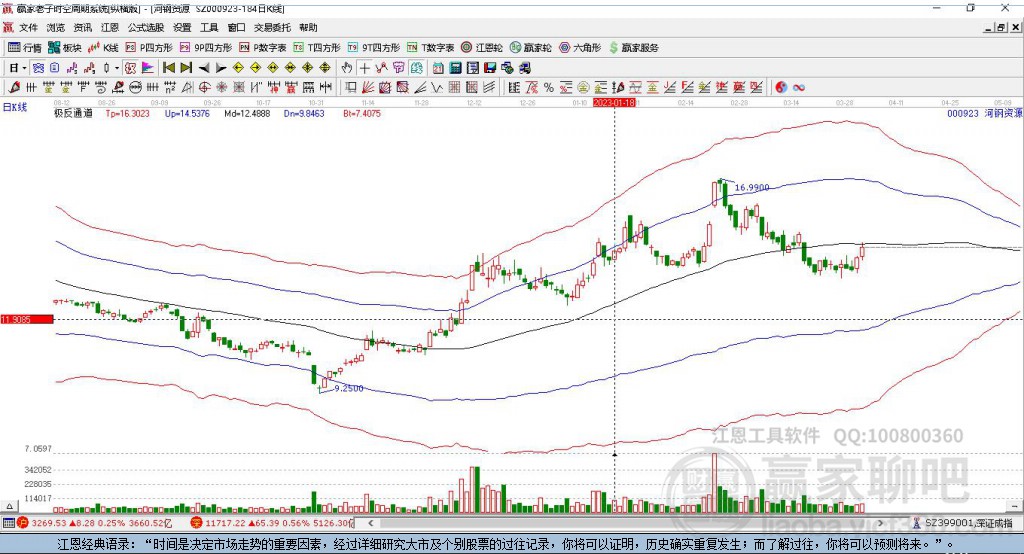Screen dimensions: 1024x554
Task: Open the 交易委托 menu
Action: [272, 27]
